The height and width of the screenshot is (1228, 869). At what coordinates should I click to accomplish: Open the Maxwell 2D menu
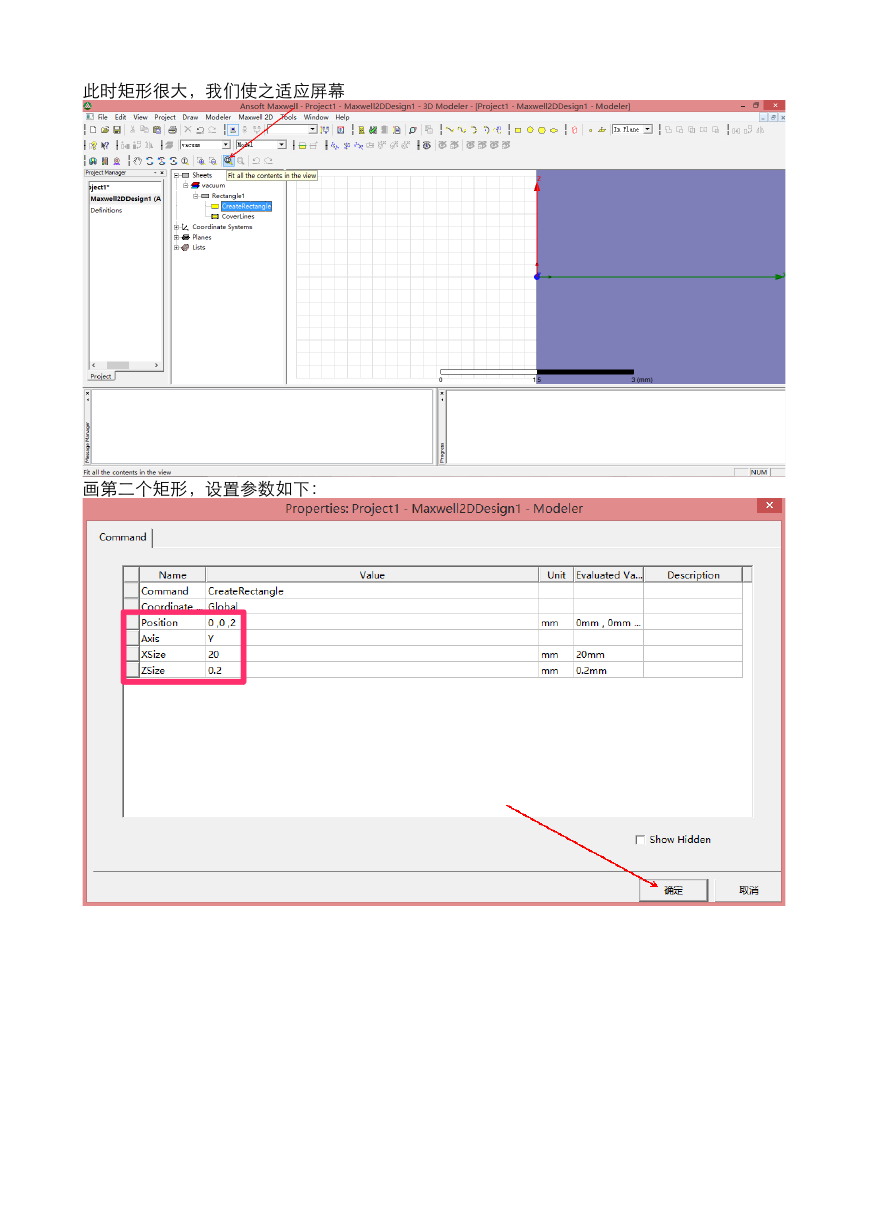click(x=255, y=117)
